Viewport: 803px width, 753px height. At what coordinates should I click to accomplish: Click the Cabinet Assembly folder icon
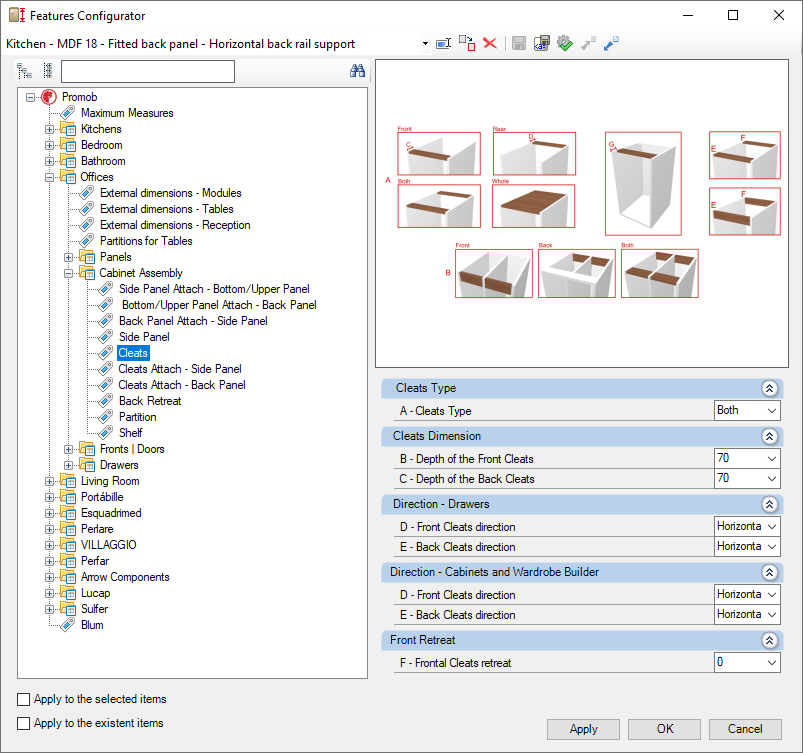tap(87, 273)
